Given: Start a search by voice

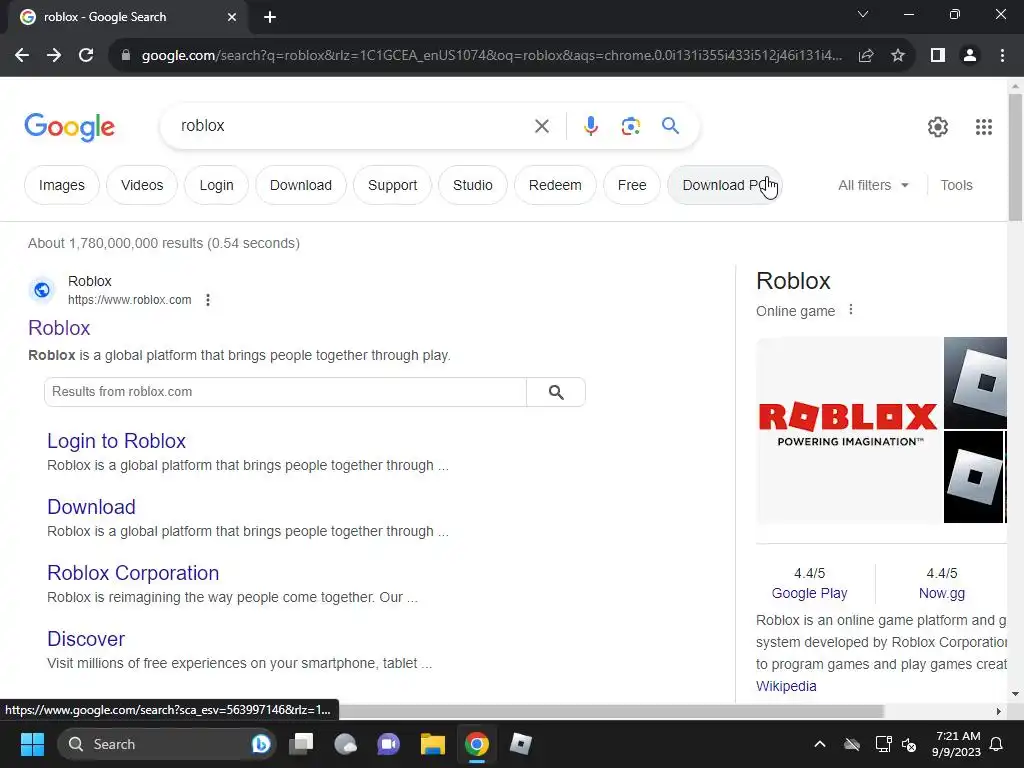Looking at the screenshot, I should [591, 126].
